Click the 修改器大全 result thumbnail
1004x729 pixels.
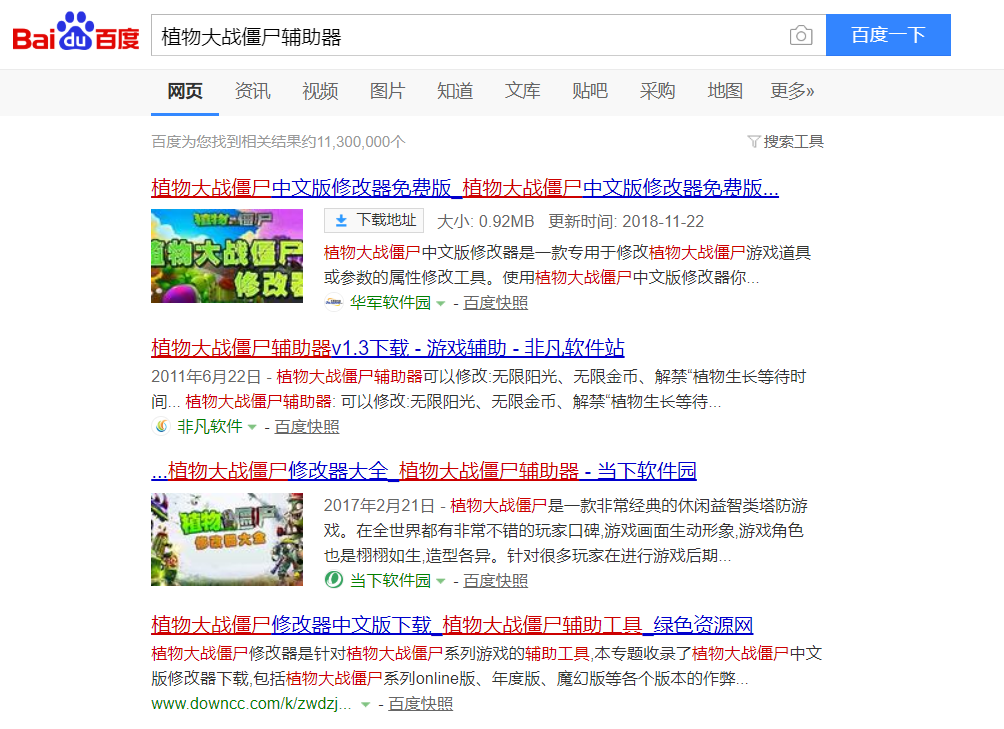(227, 540)
